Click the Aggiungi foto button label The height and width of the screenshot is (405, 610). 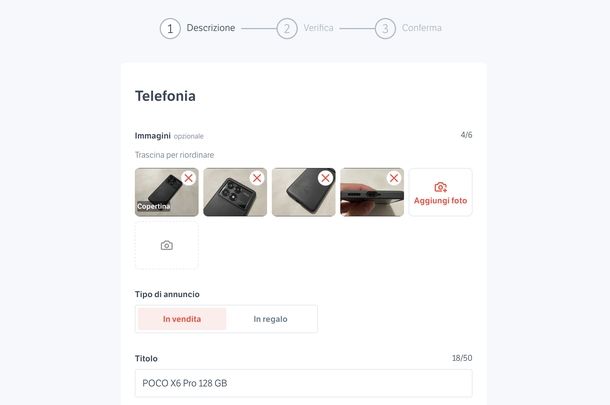click(440, 201)
